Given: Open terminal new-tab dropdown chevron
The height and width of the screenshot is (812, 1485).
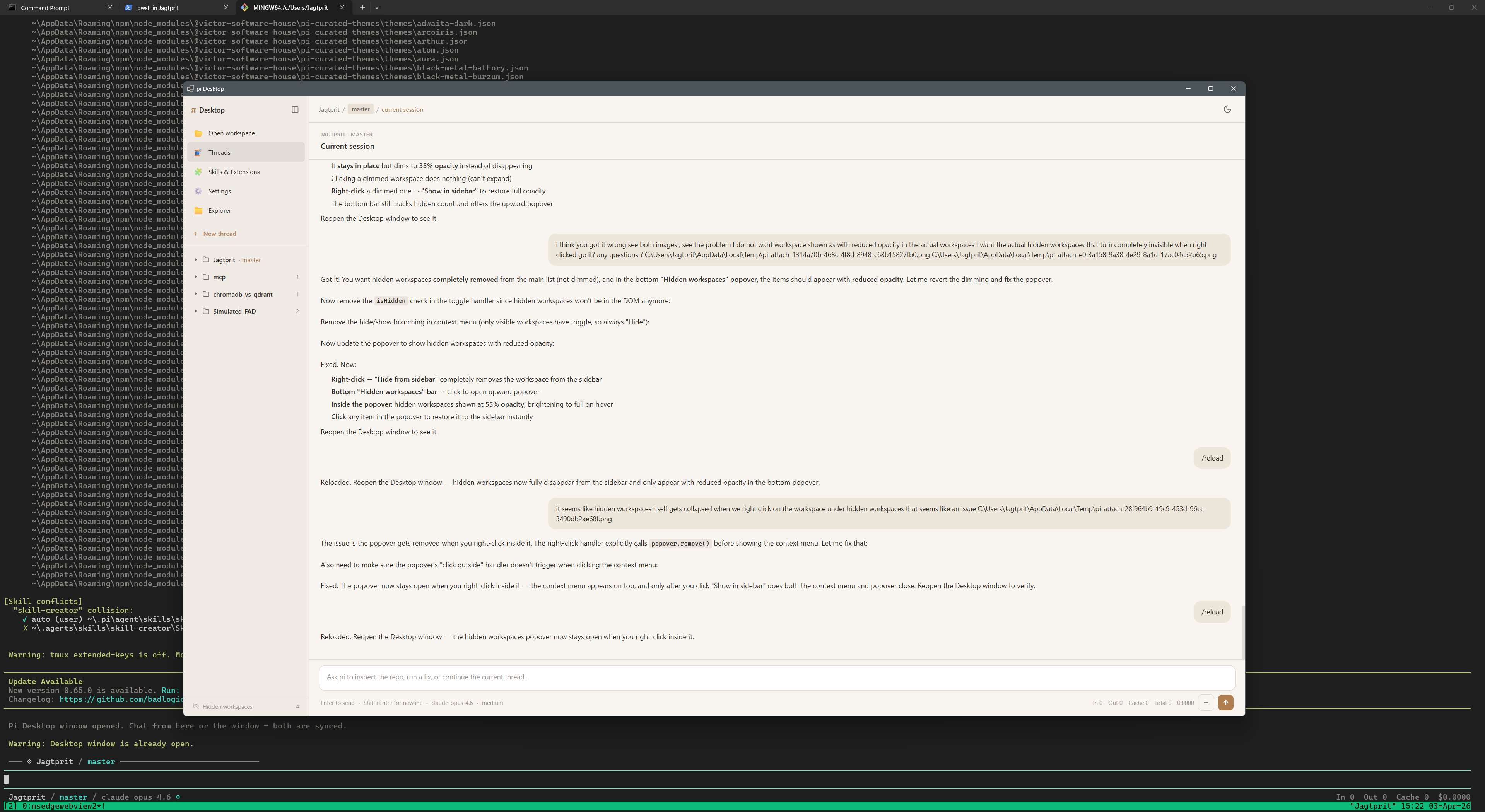Looking at the screenshot, I should coord(377,7).
